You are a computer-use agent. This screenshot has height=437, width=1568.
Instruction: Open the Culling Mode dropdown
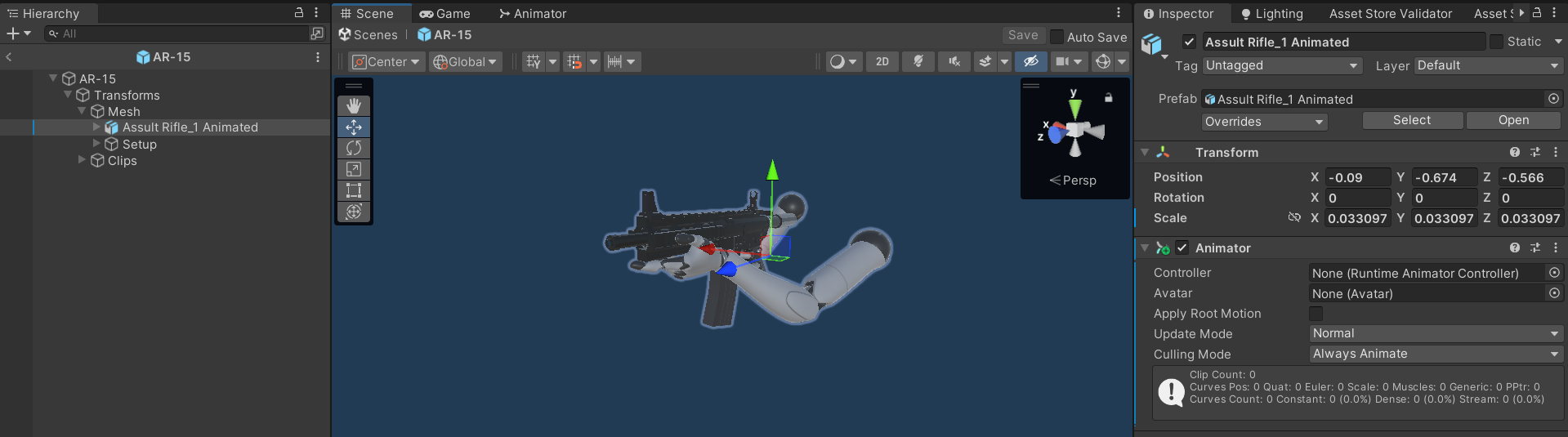point(1435,354)
